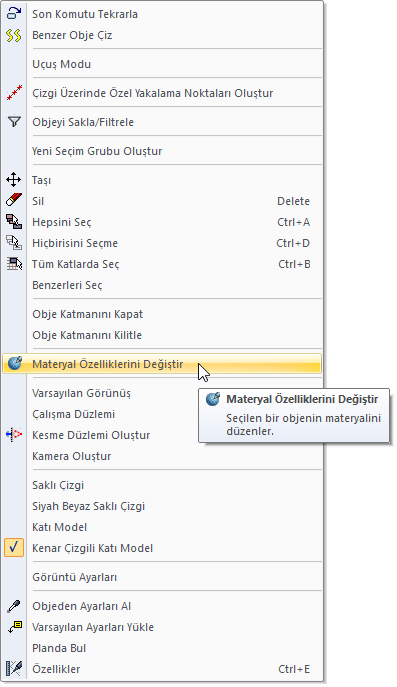Click the Benzer Obje Çiz icon

[14, 35]
